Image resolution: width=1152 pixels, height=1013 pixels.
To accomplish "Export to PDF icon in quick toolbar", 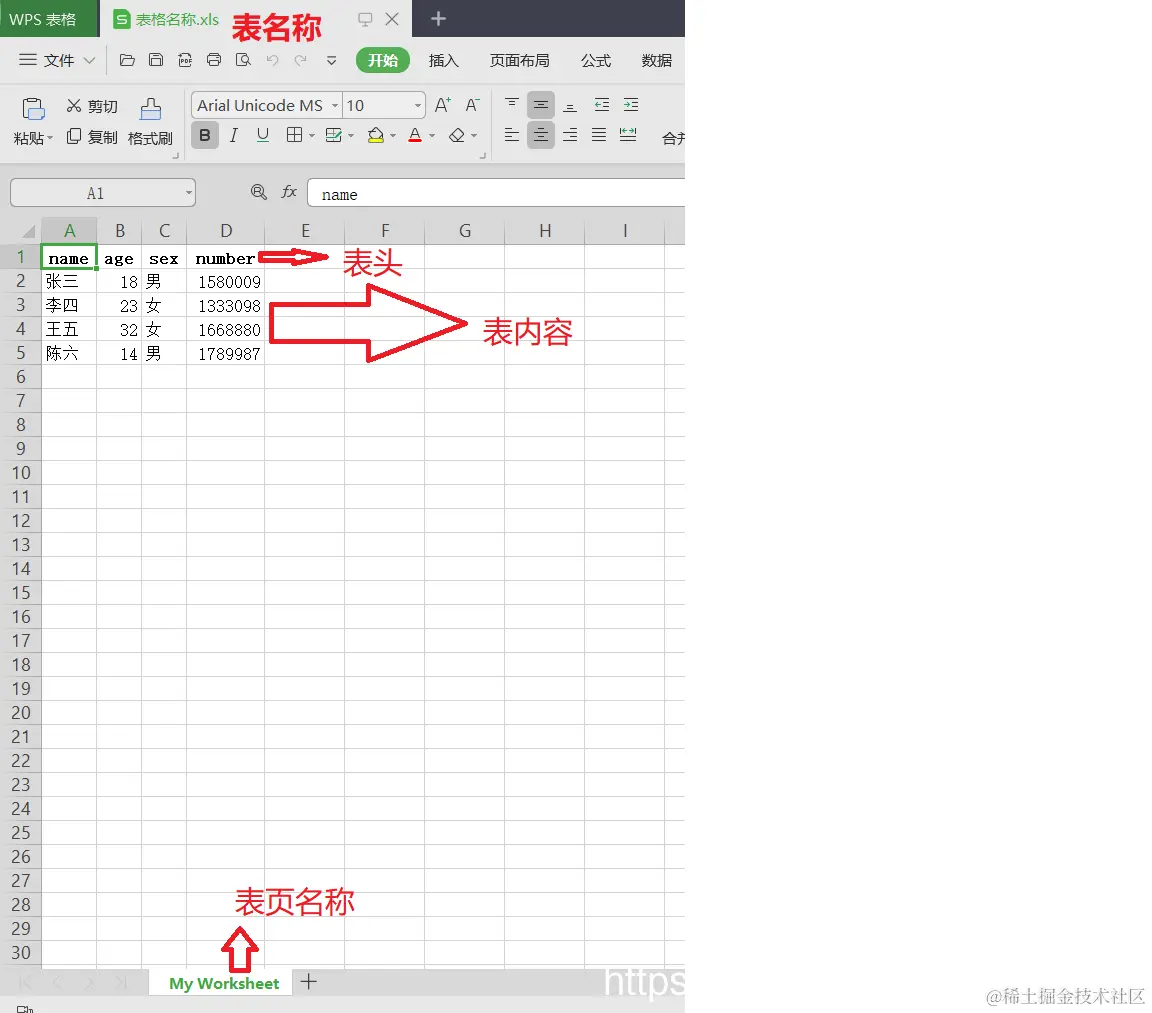I will click(185, 60).
